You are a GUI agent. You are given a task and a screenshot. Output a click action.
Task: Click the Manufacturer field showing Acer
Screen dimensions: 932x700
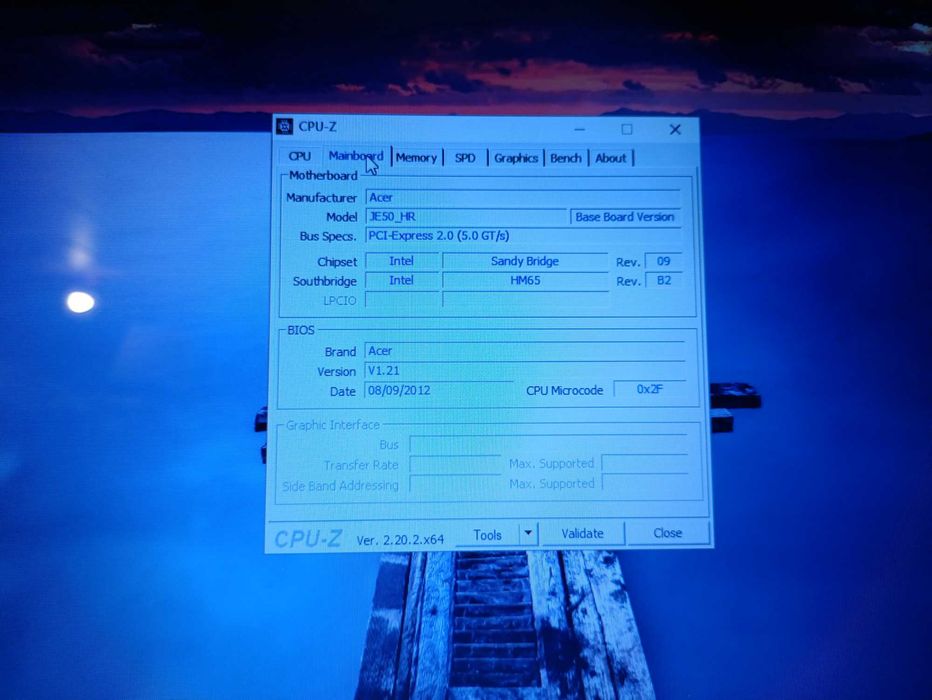click(522, 197)
